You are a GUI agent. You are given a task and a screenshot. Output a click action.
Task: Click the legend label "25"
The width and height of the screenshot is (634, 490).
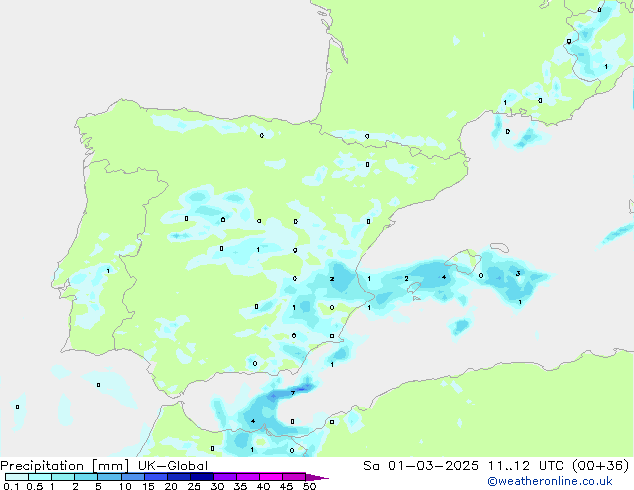tap(194, 486)
